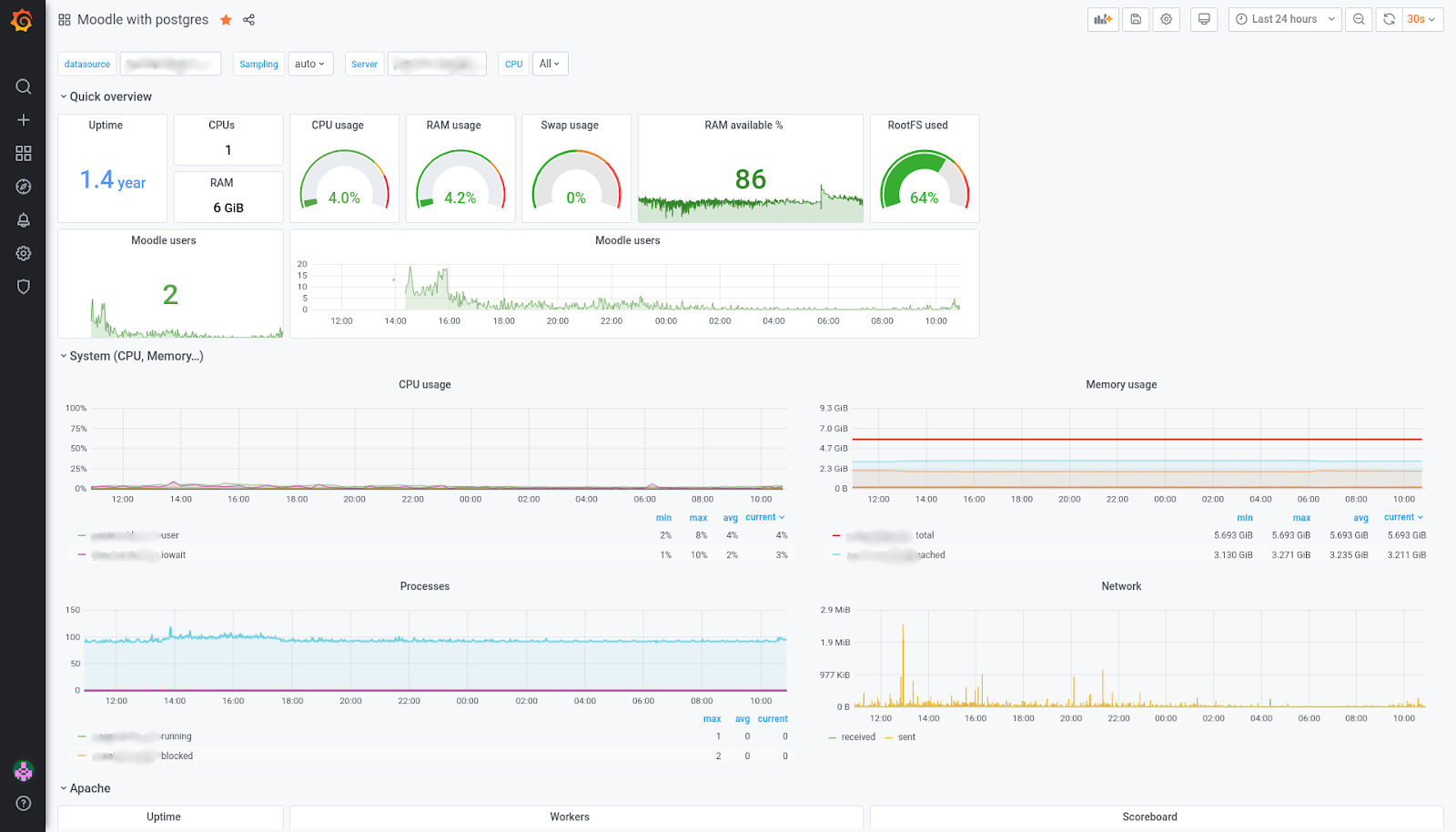Open the Last 24 hours time picker
The height and width of the screenshot is (832, 1456).
coord(1285,19)
